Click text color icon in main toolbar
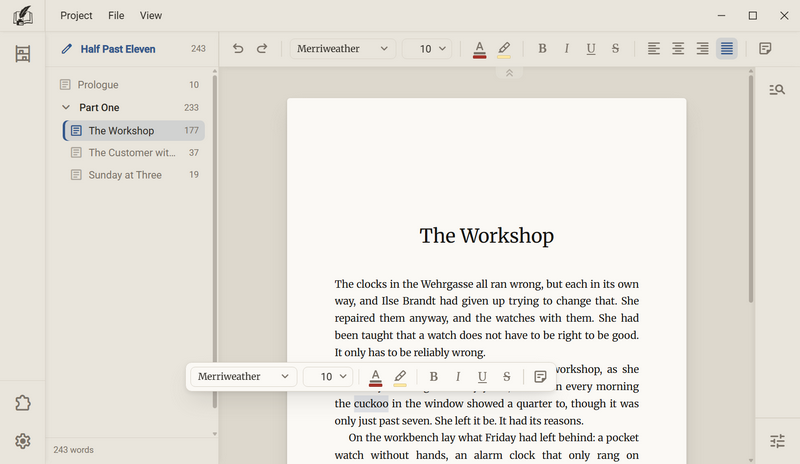Image resolution: width=800 pixels, height=464 pixels. [x=479, y=50]
